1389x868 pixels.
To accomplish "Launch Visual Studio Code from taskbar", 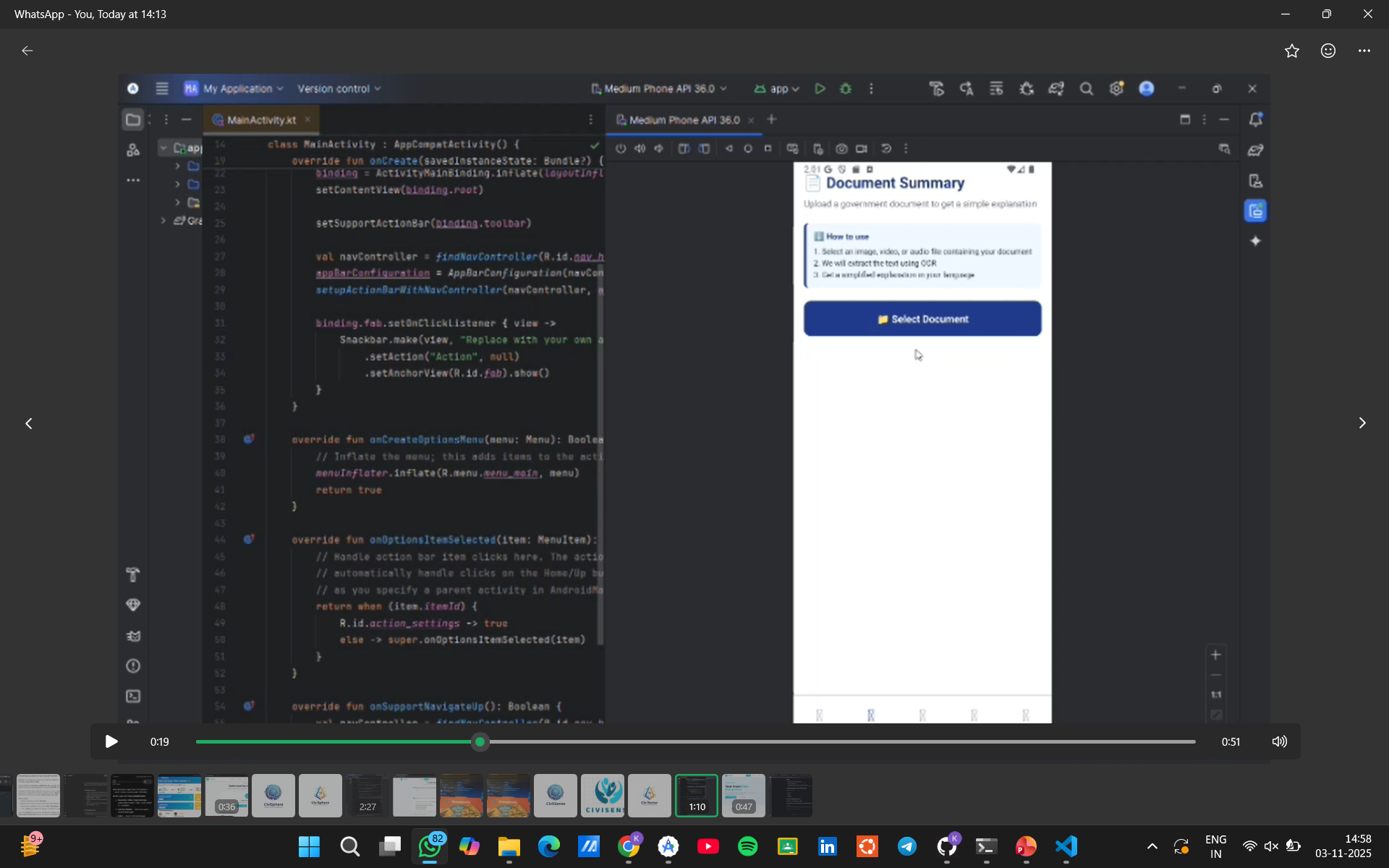I will click(1066, 846).
